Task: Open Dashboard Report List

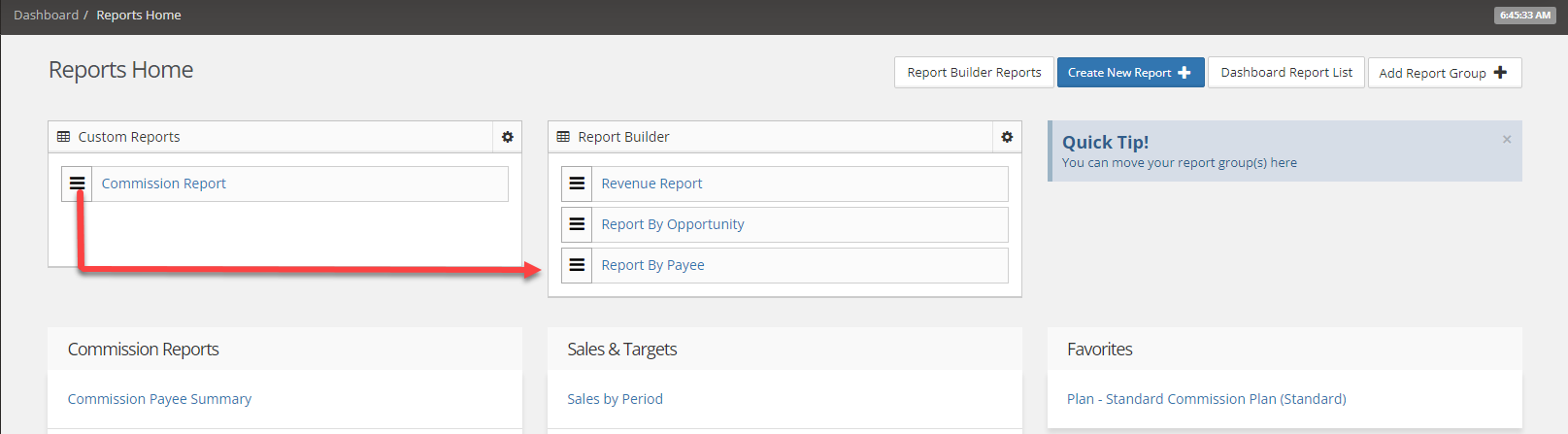Action: [x=1286, y=73]
